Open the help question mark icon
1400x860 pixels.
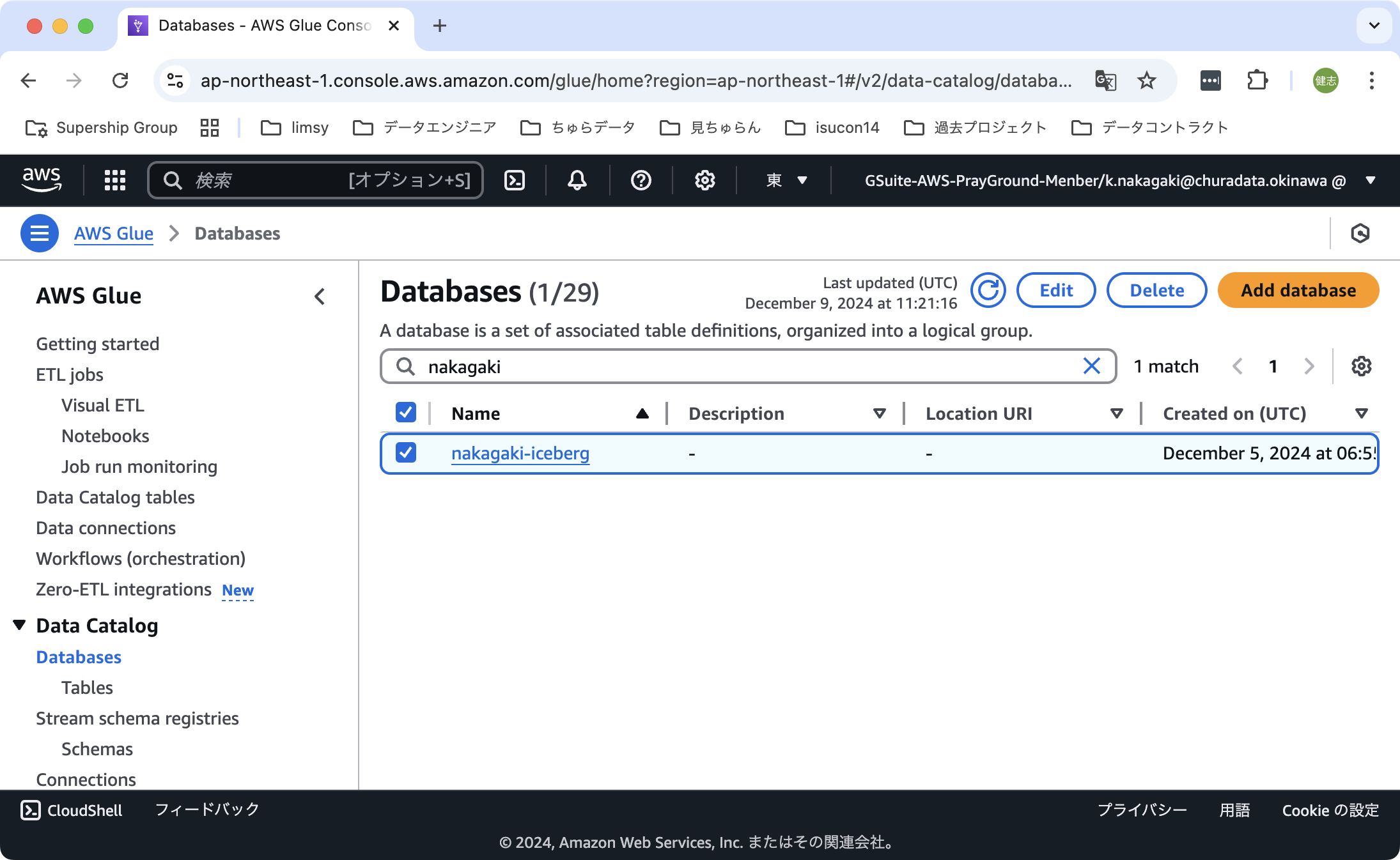(x=641, y=180)
